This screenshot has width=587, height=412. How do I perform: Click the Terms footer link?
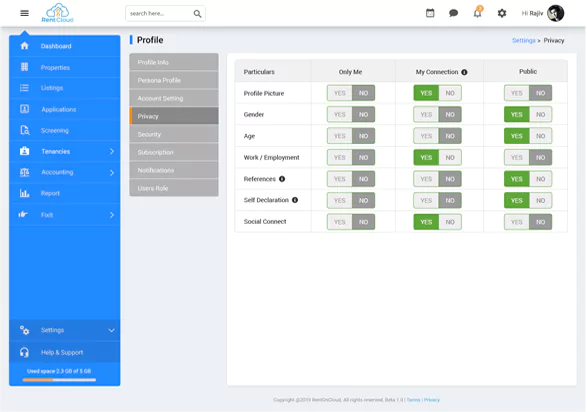coord(413,400)
